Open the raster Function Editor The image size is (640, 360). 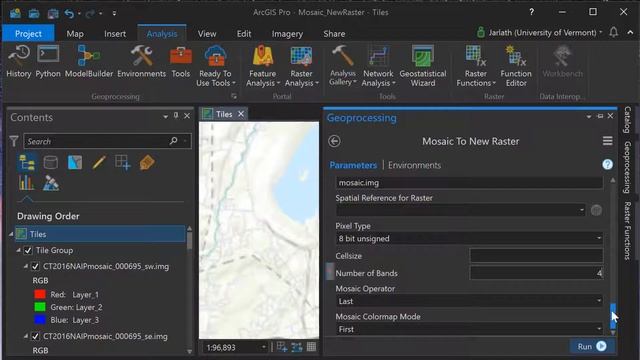point(516,66)
